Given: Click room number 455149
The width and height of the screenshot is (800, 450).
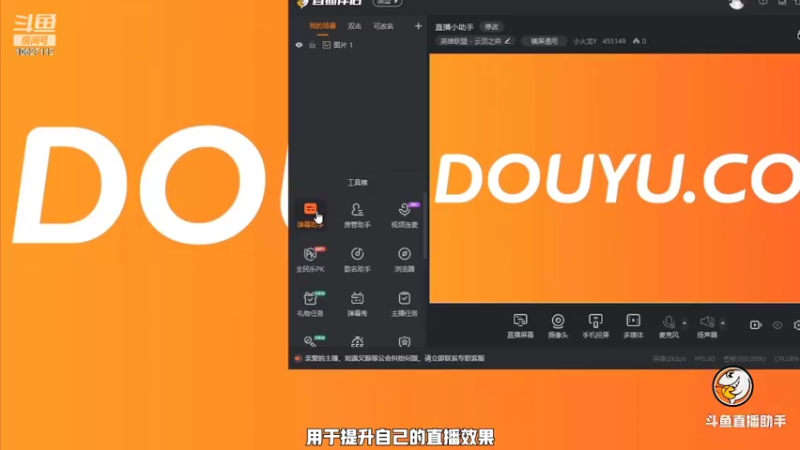Looking at the screenshot, I should pos(614,41).
